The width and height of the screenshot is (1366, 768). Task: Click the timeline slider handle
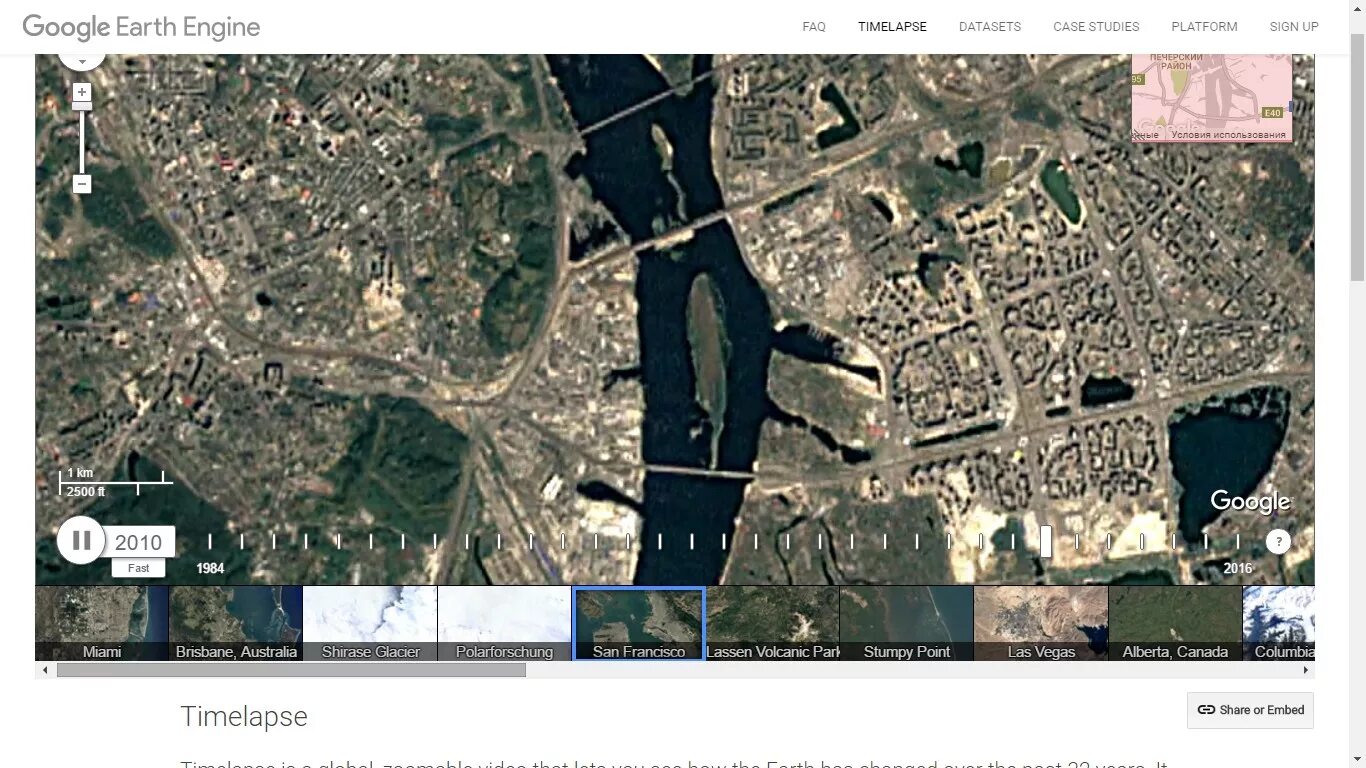[x=1045, y=541]
